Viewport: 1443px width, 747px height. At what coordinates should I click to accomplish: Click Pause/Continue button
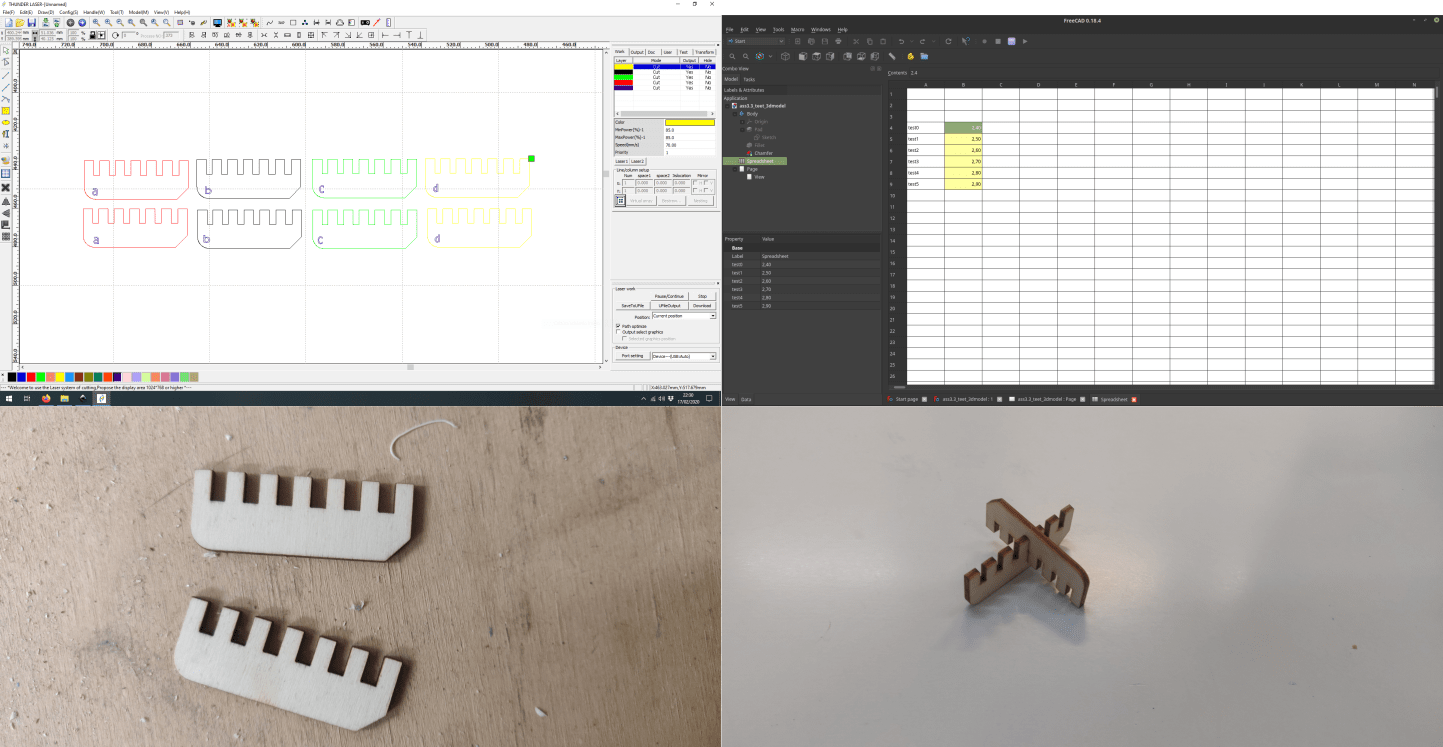pos(669,296)
